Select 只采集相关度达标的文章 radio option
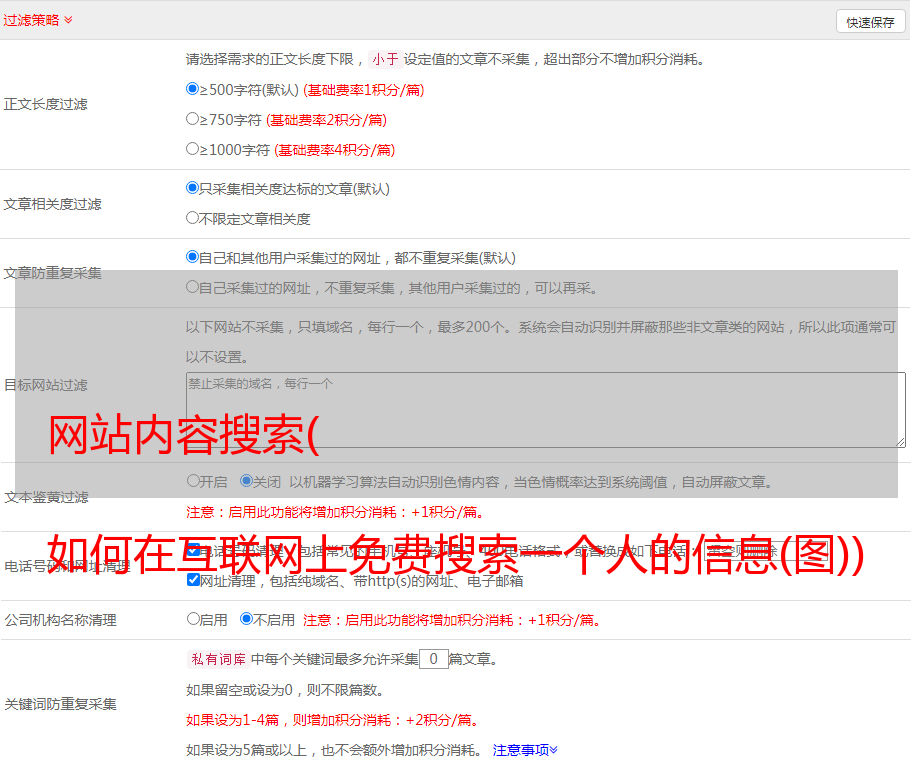The width and height of the screenshot is (912, 768). [192, 188]
